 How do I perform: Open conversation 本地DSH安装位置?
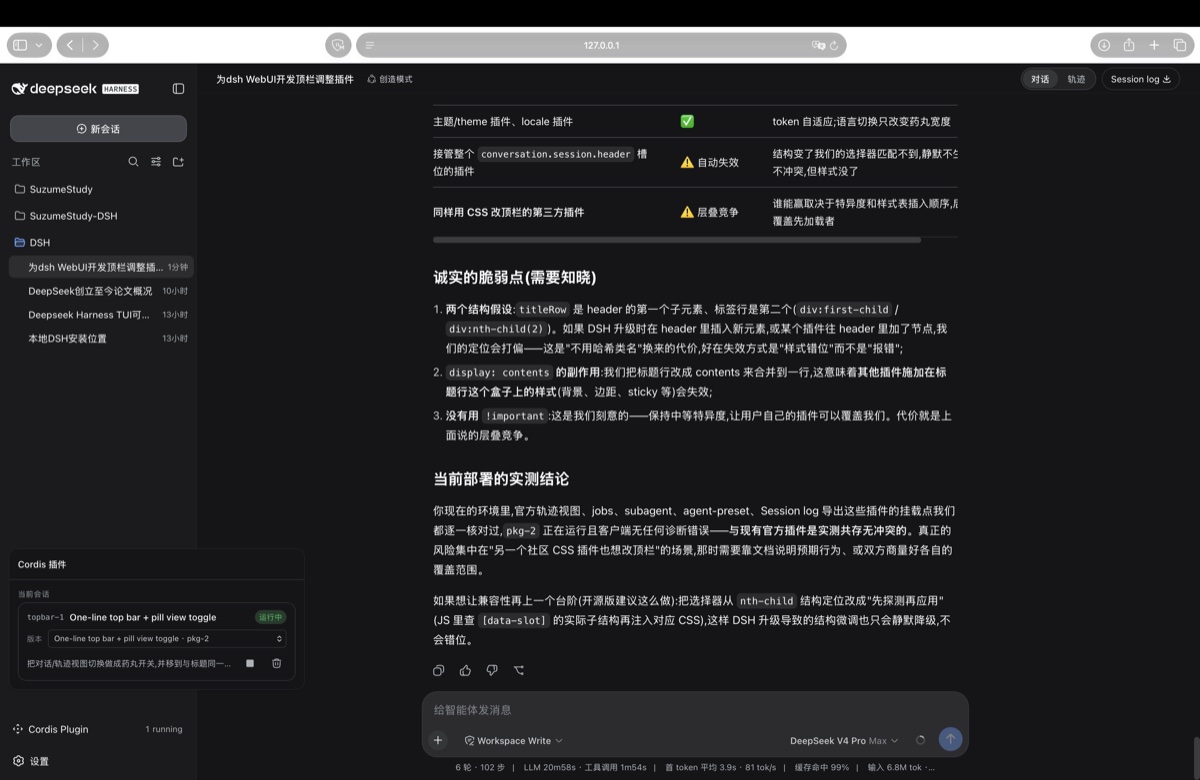(x=101, y=338)
